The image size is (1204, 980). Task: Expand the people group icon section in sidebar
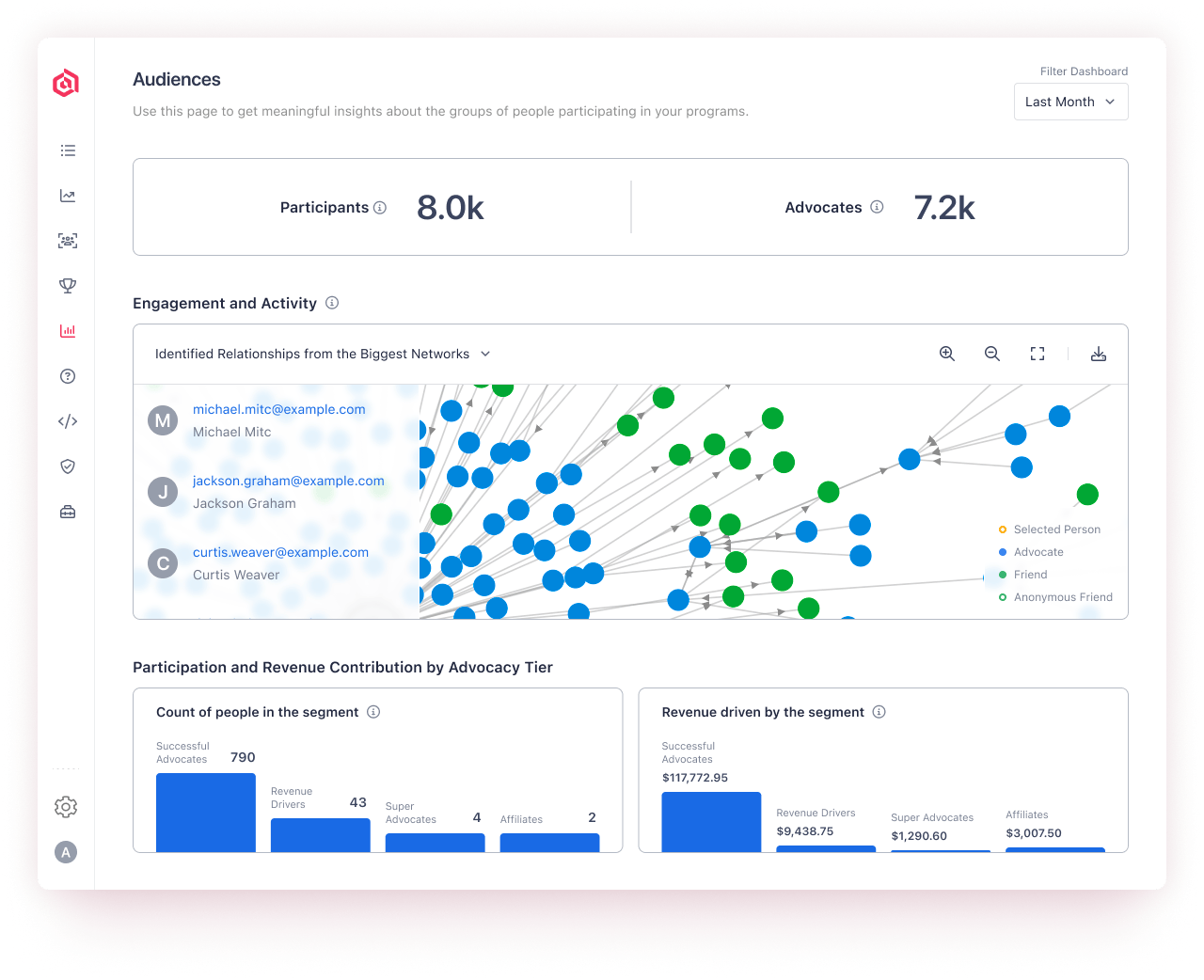(x=67, y=241)
